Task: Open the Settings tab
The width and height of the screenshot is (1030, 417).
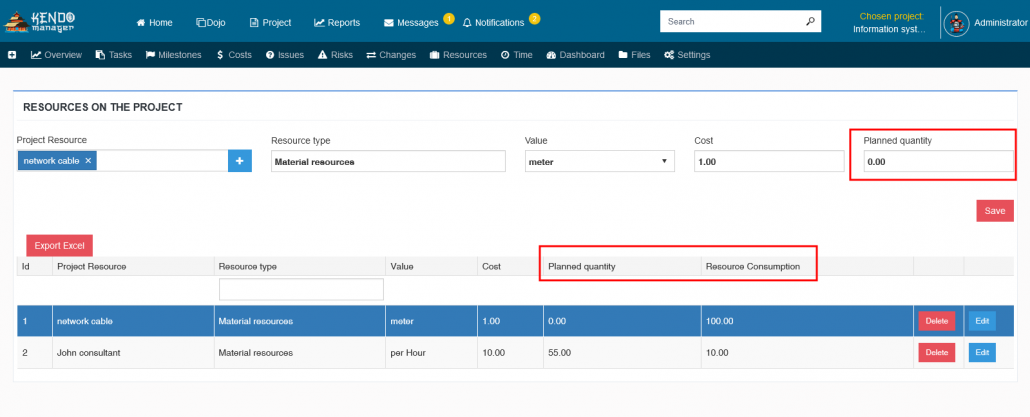Action: pyautogui.click(x=687, y=55)
